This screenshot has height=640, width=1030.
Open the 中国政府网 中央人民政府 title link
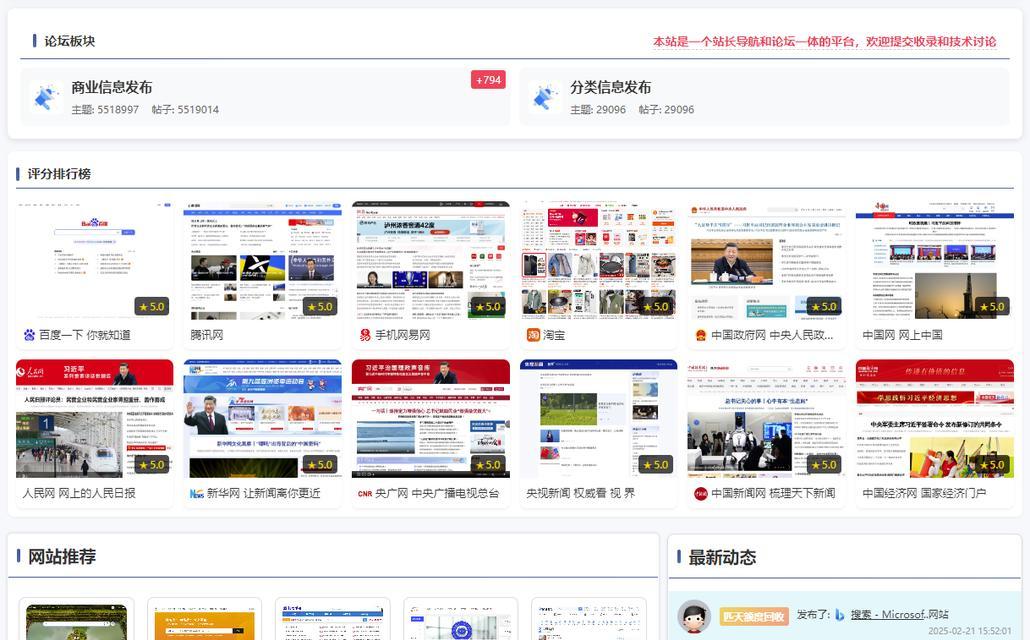[772, 335]
